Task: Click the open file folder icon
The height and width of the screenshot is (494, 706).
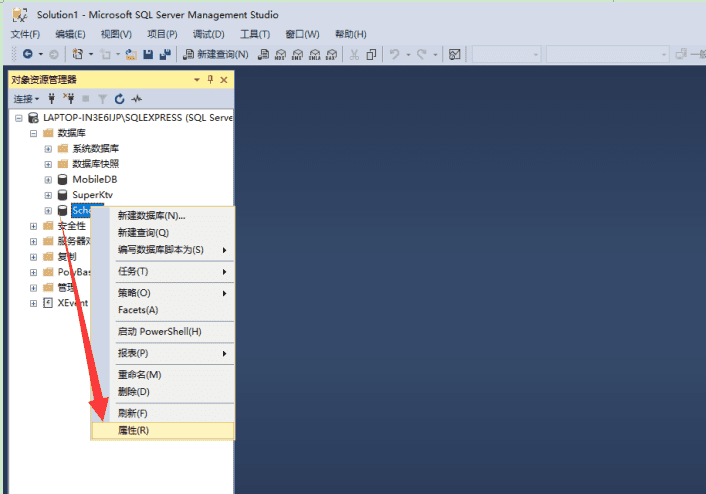Action: pos(131,55)
